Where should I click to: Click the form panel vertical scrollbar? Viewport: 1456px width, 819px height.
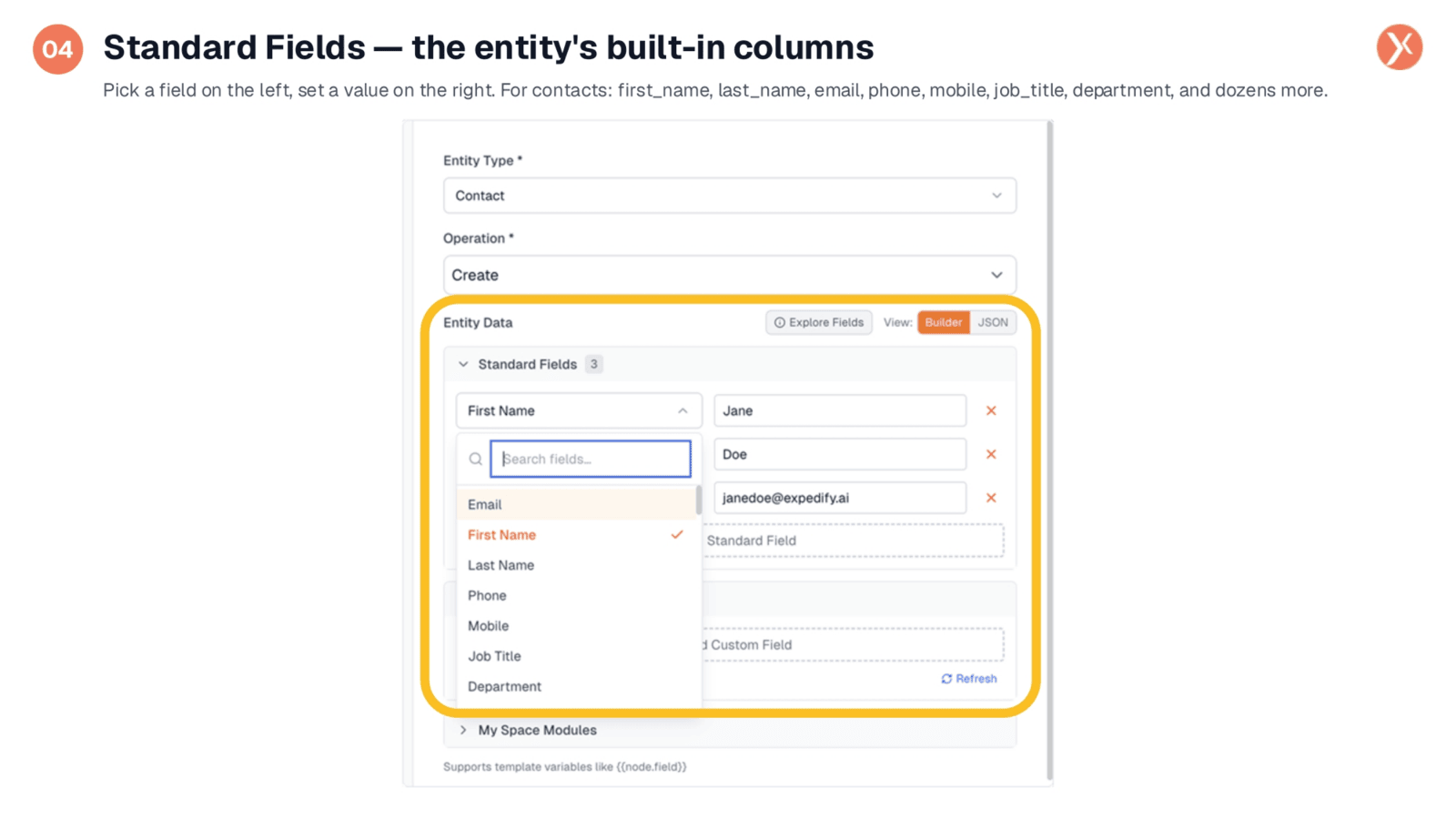(x=1049, y=450)
